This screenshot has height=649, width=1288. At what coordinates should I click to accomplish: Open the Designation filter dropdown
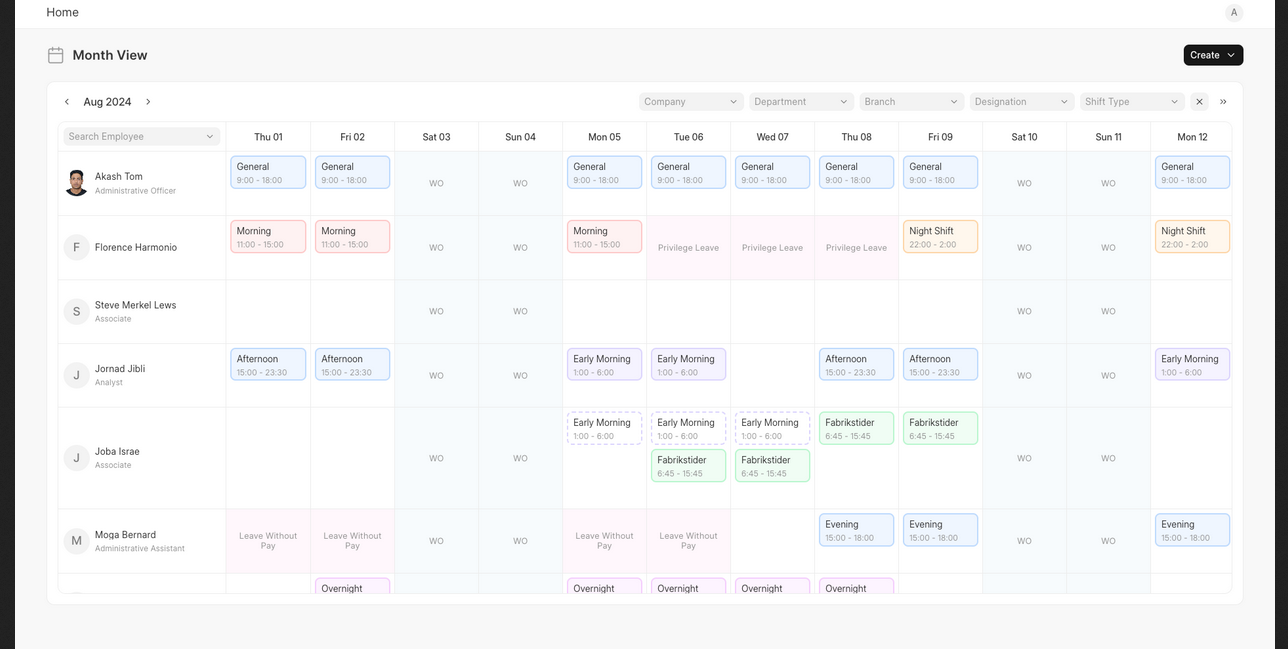[1021, 102]
